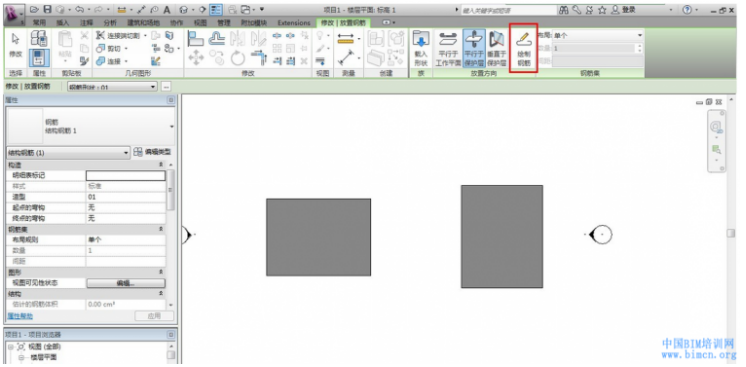Viewport: 746px width, 367px height.
Task: Click the steering wheel icon in navigation bar
Action: point(716,127)
